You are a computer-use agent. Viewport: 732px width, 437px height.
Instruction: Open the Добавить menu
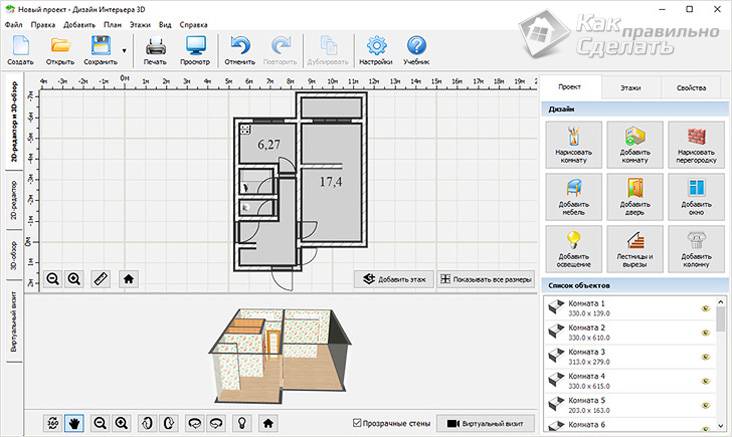click(79, 25)
